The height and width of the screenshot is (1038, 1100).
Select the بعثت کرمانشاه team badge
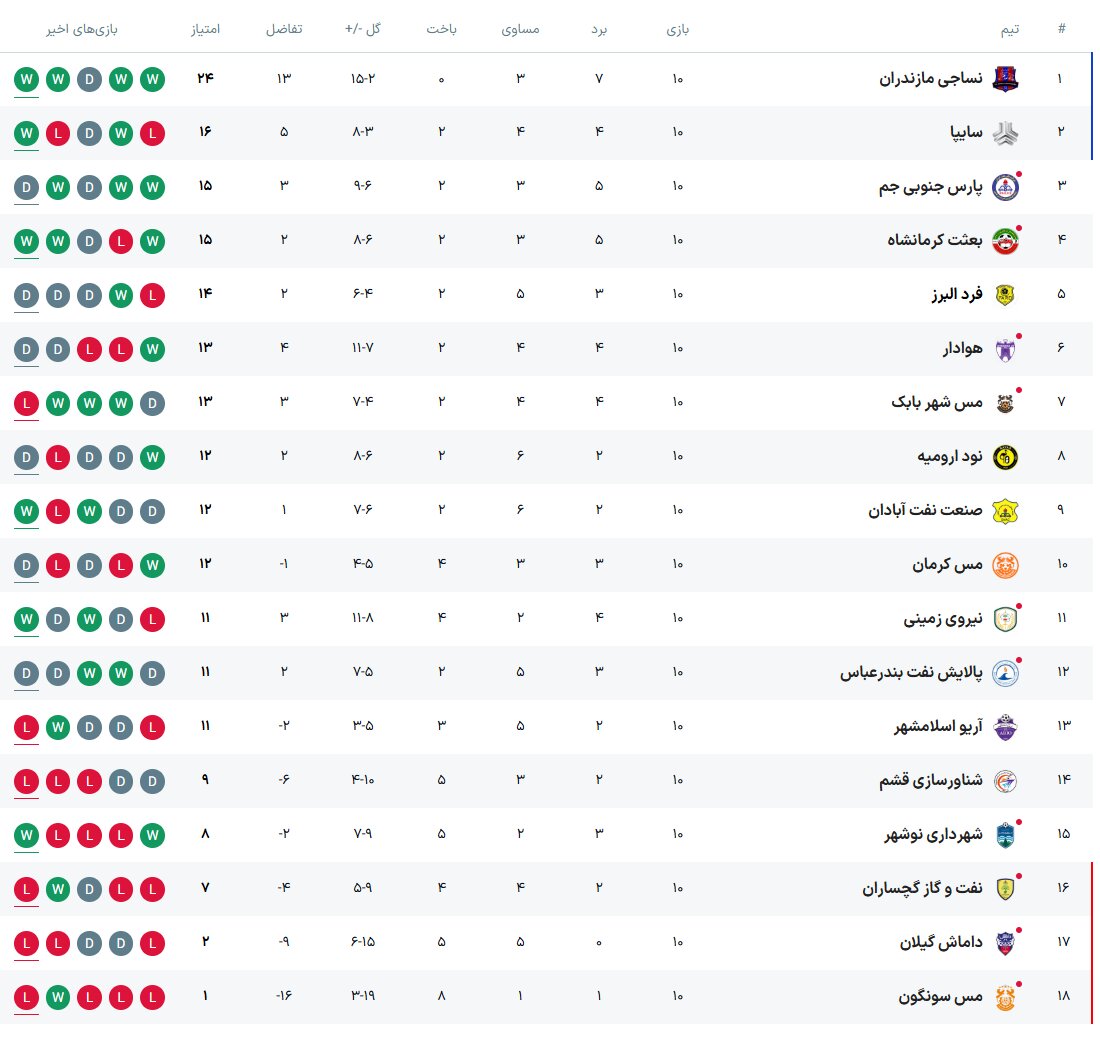pyautogui.click(x=1005, y=240)
